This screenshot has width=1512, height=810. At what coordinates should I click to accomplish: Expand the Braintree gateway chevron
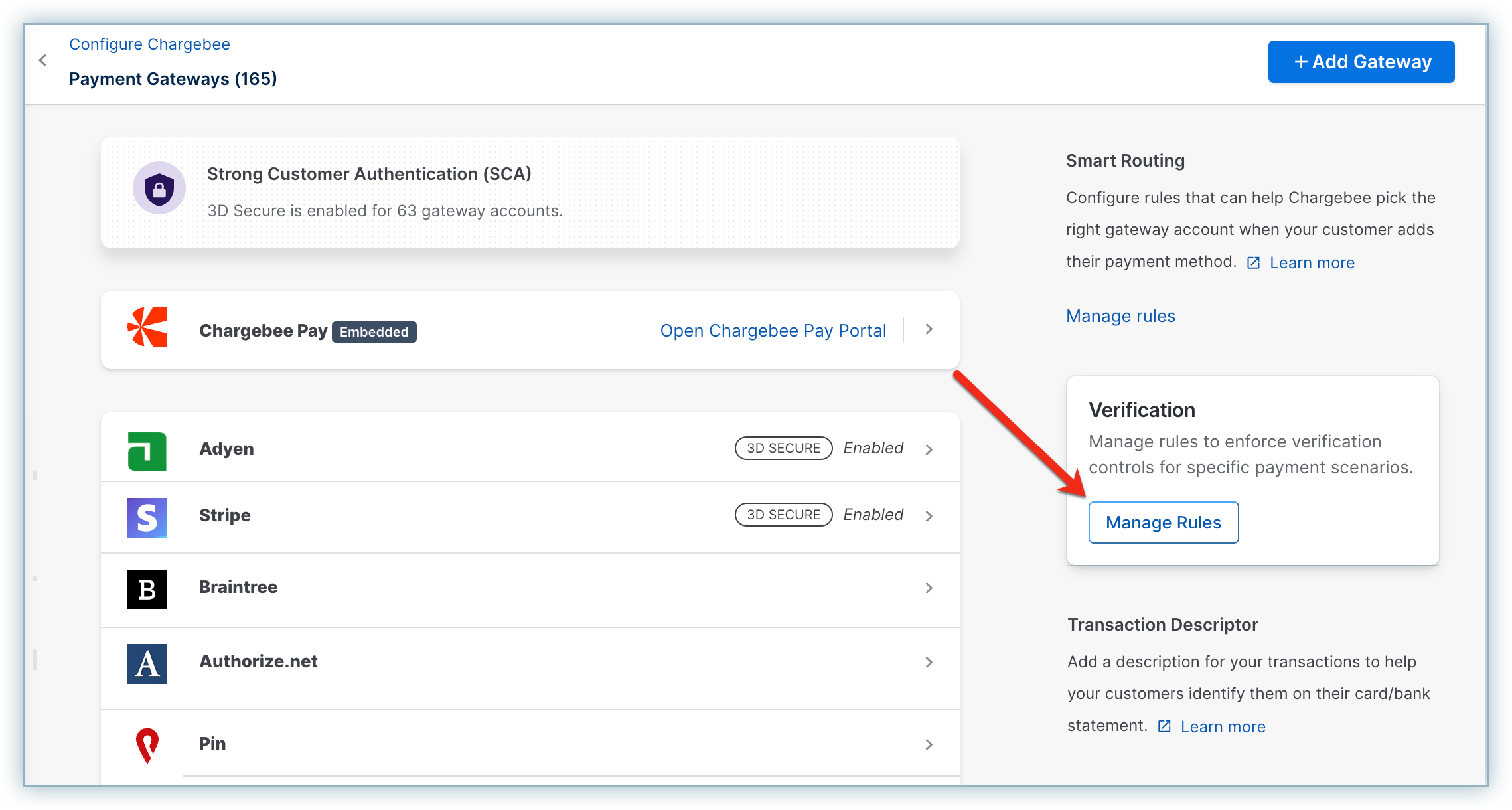[929, 588]
